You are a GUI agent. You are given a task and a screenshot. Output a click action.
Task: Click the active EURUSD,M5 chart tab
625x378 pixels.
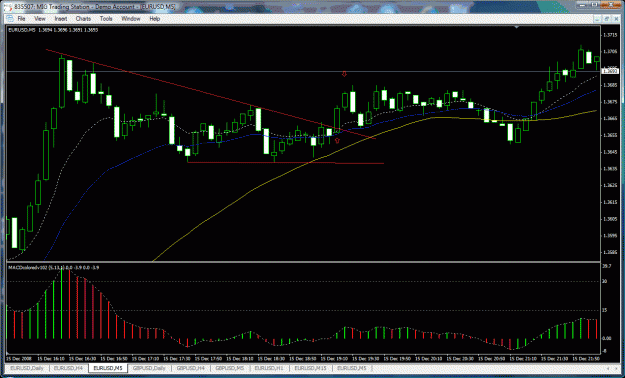tap(108, 368)
